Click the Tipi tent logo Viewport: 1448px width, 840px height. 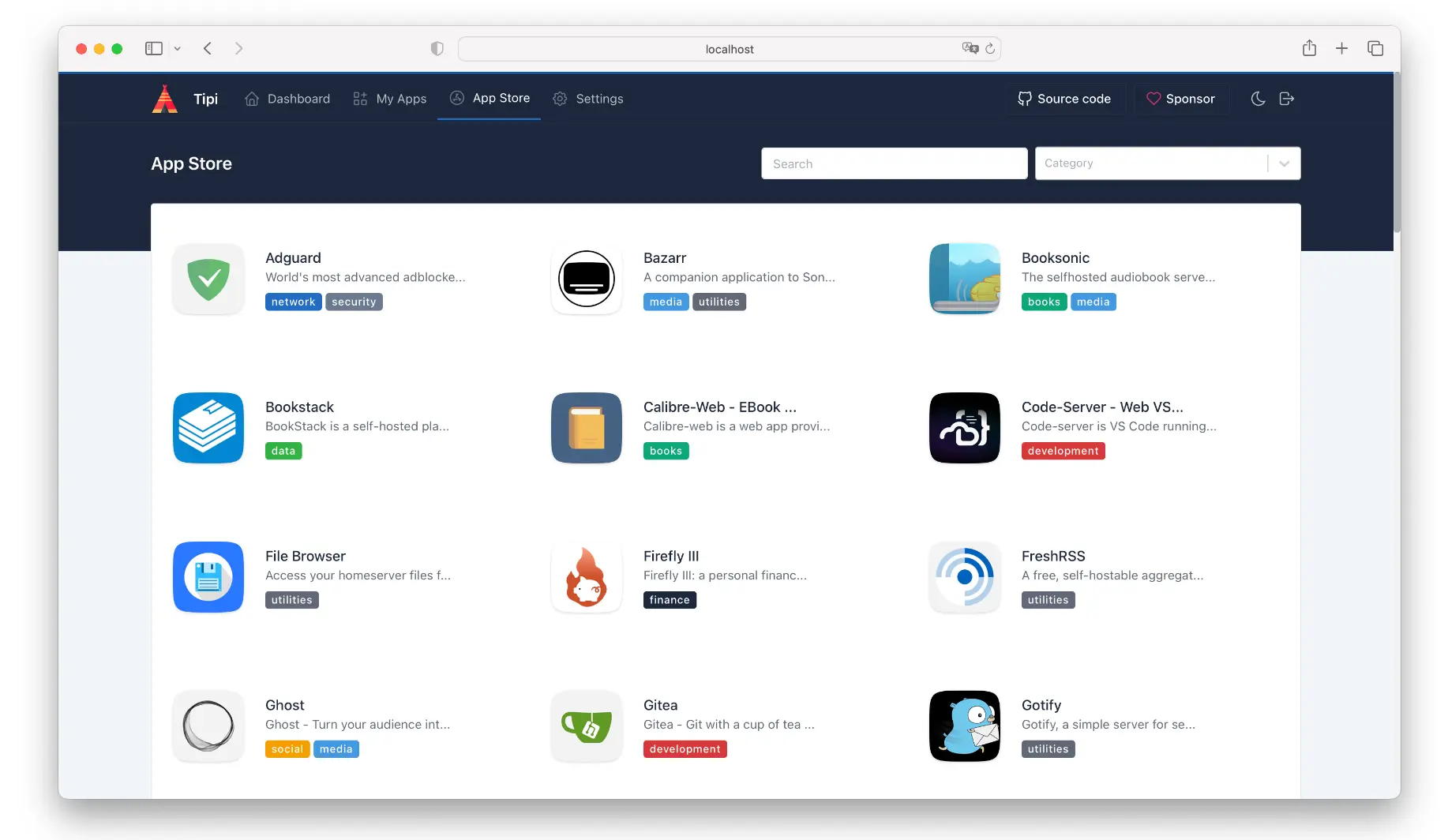click(165, 99)
